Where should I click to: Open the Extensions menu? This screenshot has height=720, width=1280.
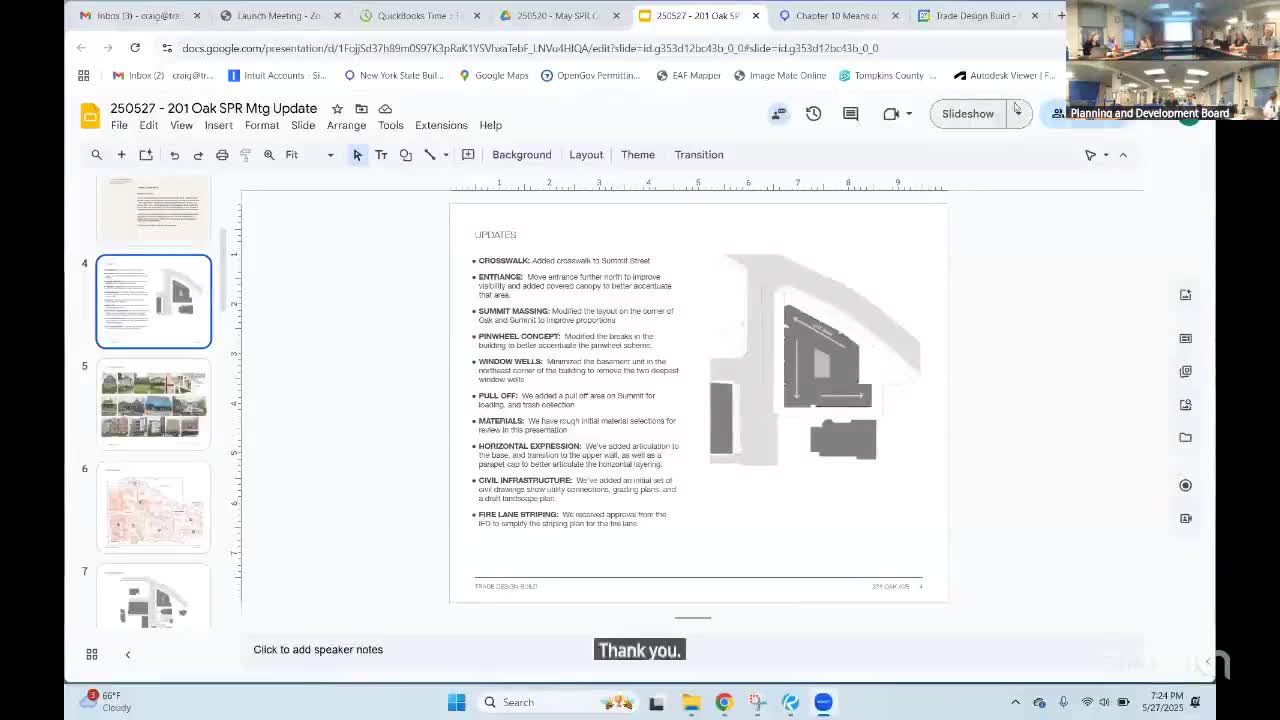click(441, 125)
